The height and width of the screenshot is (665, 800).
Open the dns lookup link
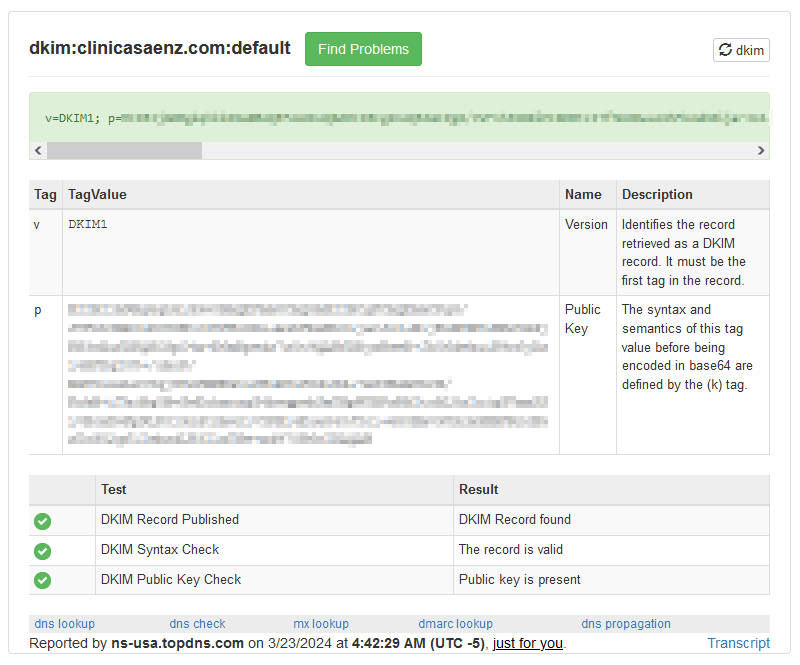(64, 624)
